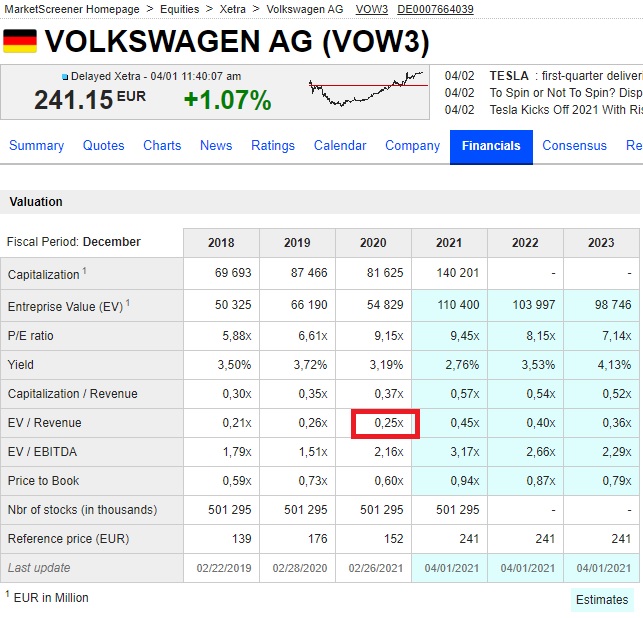Click the VOW3 ticker link
Viewport: 643px width, 618px height.
pyautogui.click(x=371, y=9)
